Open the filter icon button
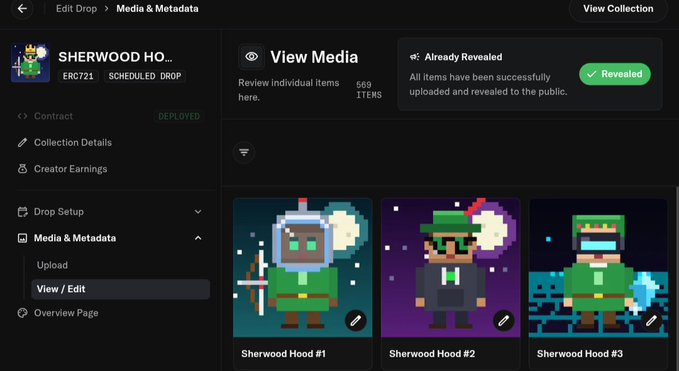 pos(244,152)
